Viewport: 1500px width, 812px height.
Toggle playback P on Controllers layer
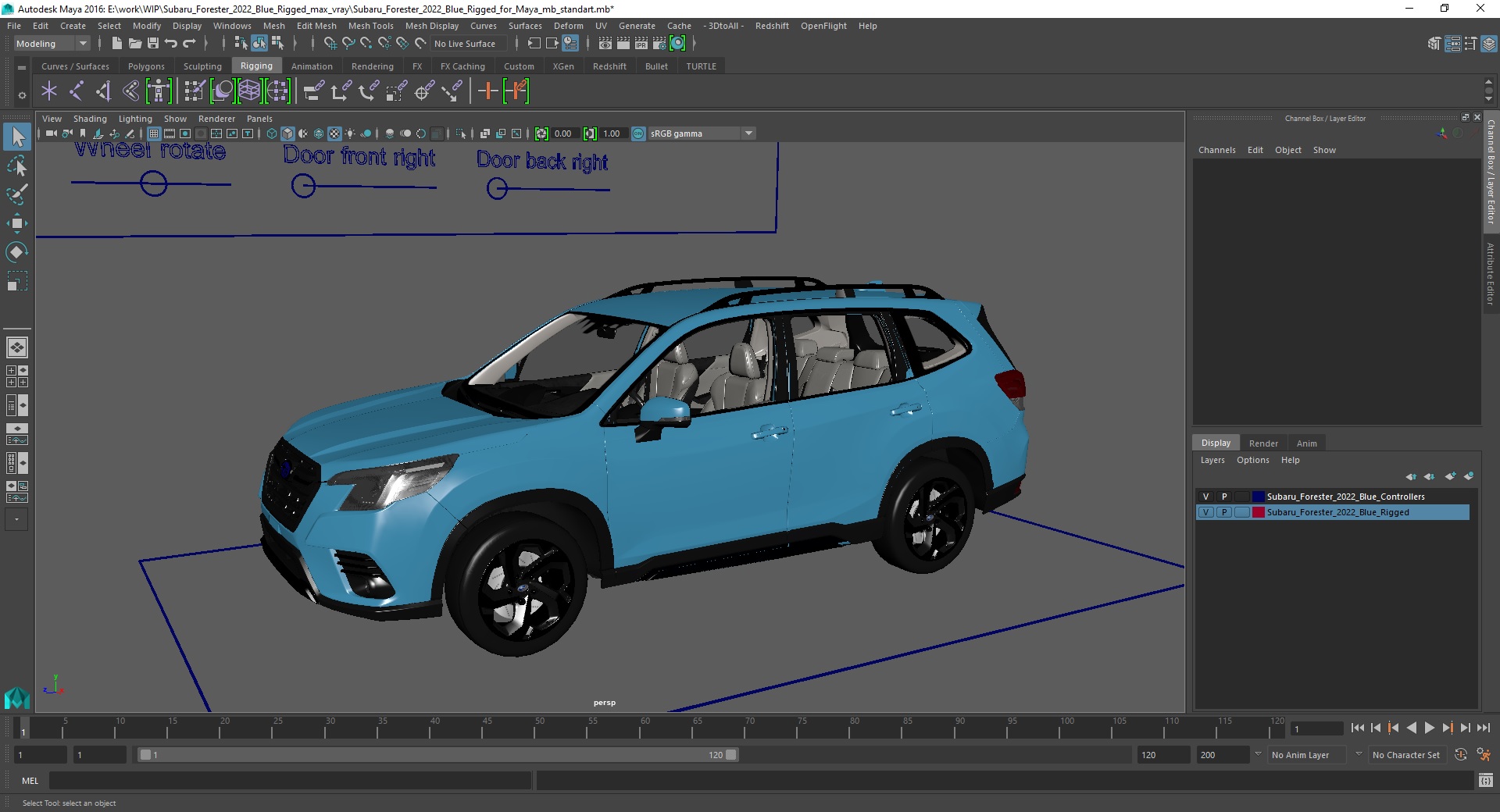tap(1224, 497)
